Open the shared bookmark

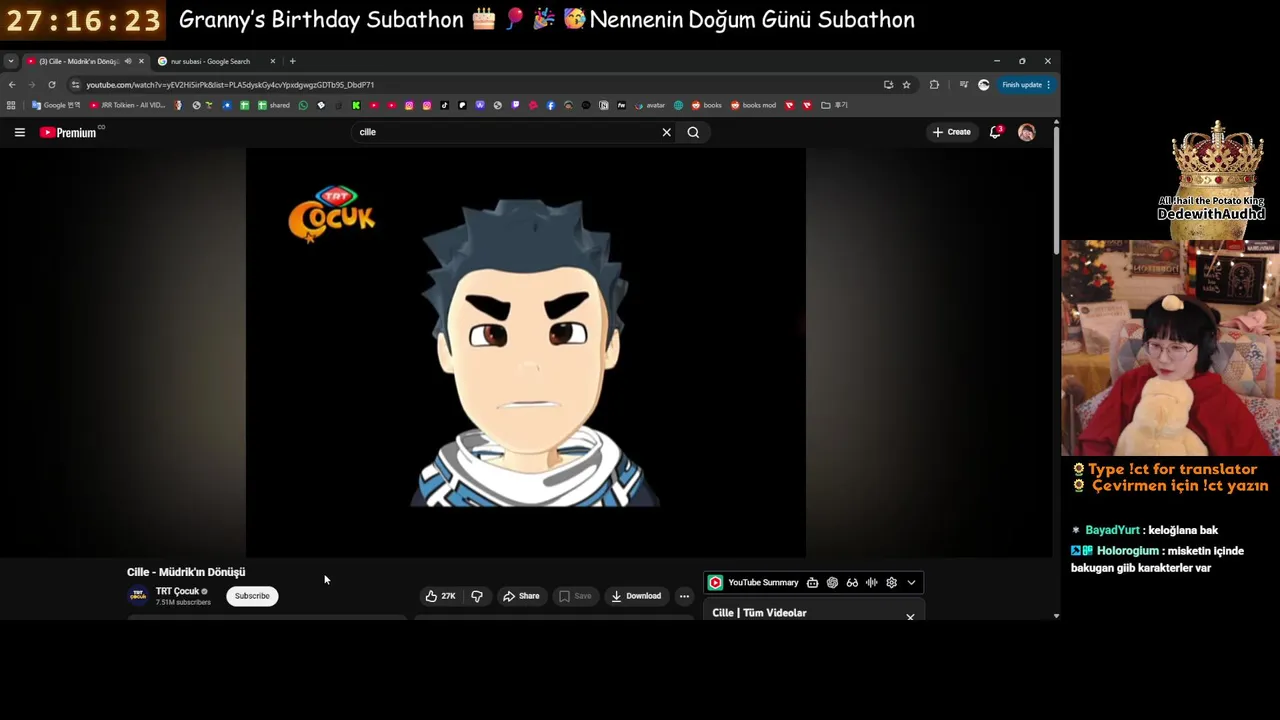[274, 105]
